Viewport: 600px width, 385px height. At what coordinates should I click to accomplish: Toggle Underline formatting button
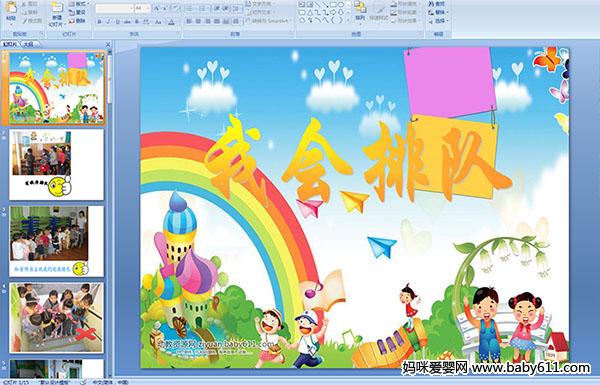[117, 22]
